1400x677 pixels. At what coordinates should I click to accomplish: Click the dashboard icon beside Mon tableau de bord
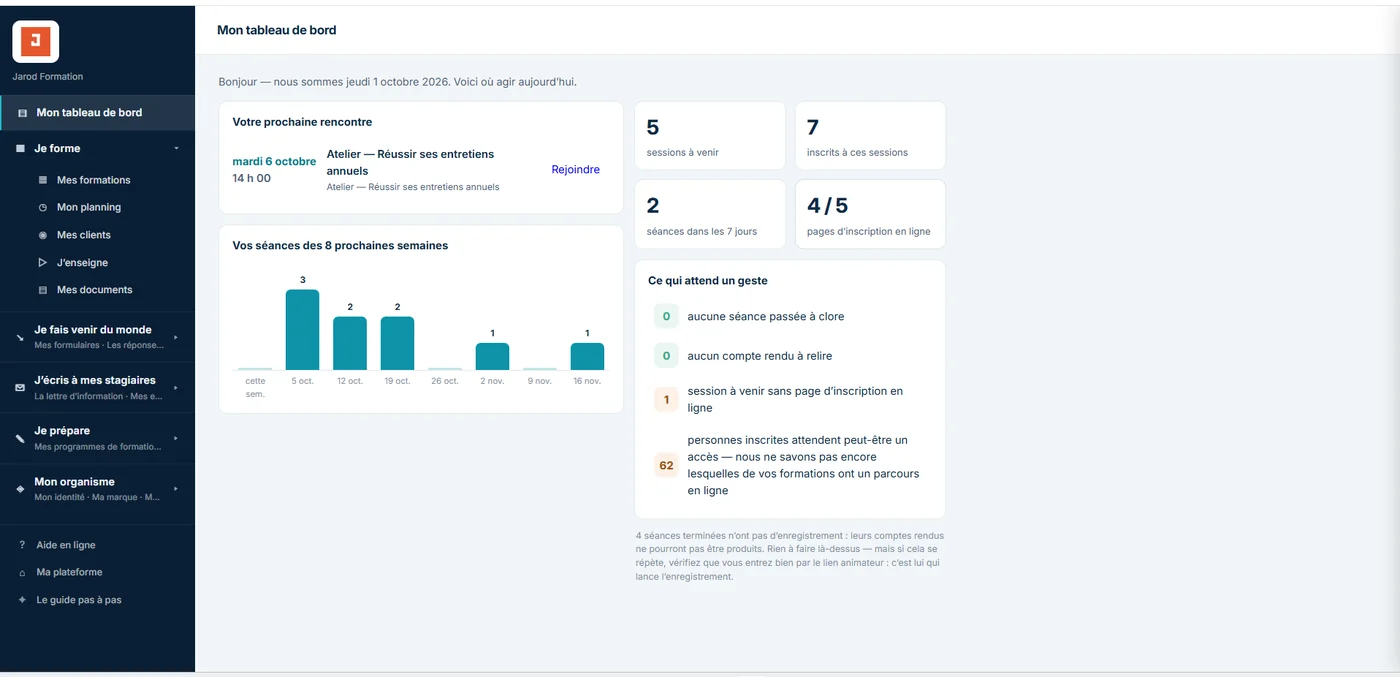23,113
